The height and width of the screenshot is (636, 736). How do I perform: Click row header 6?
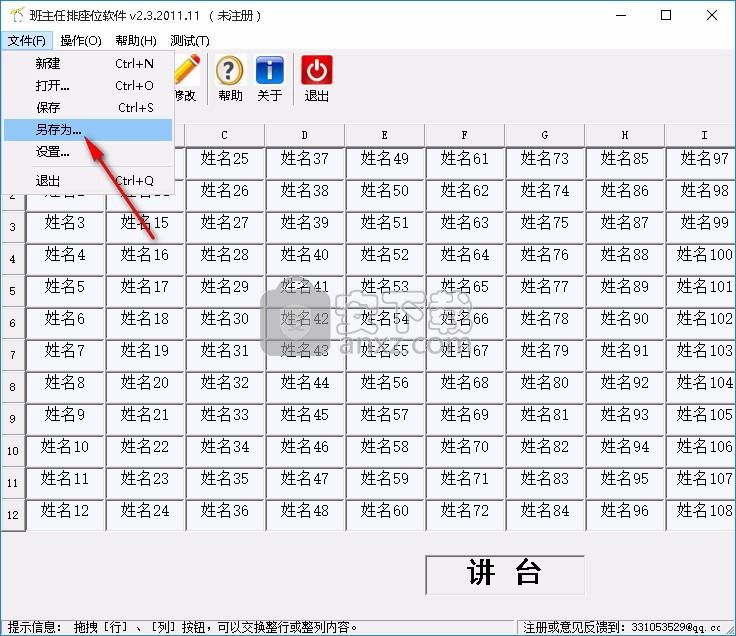13,323
